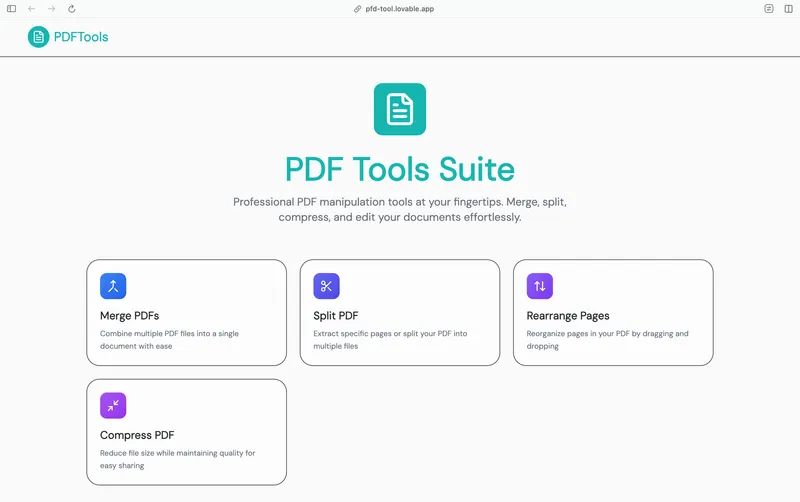Open the Compress PDF title
The height and width of the screenshot is (502, 800).
tap(137, 435)
